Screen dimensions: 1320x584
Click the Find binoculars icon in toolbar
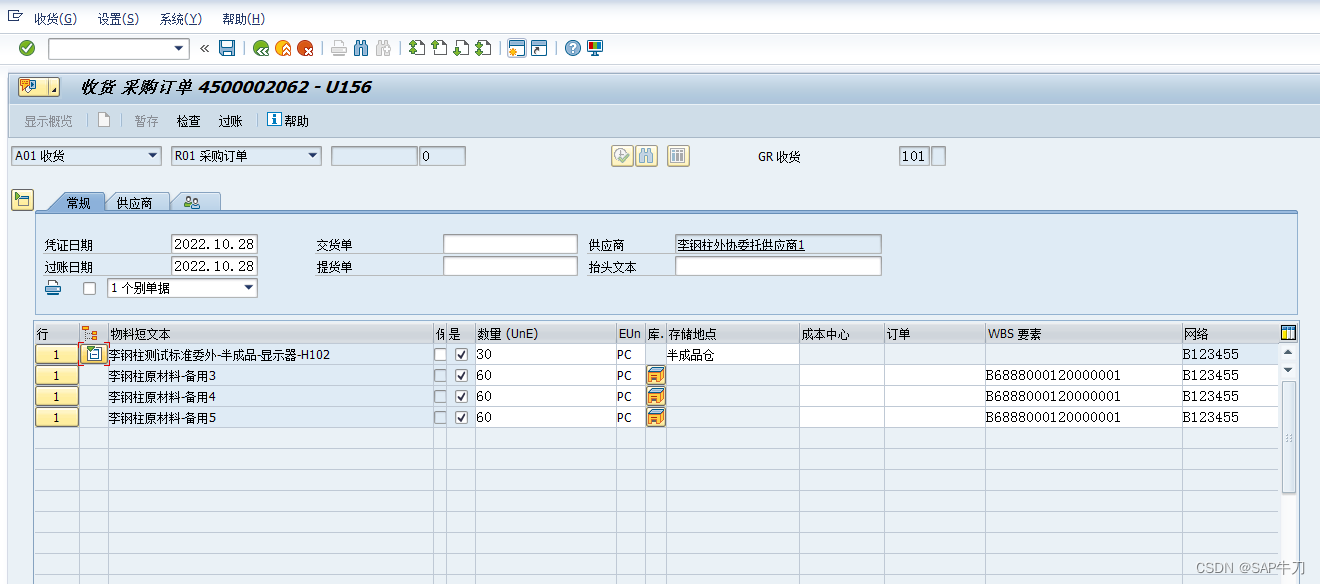pos(361,48)
